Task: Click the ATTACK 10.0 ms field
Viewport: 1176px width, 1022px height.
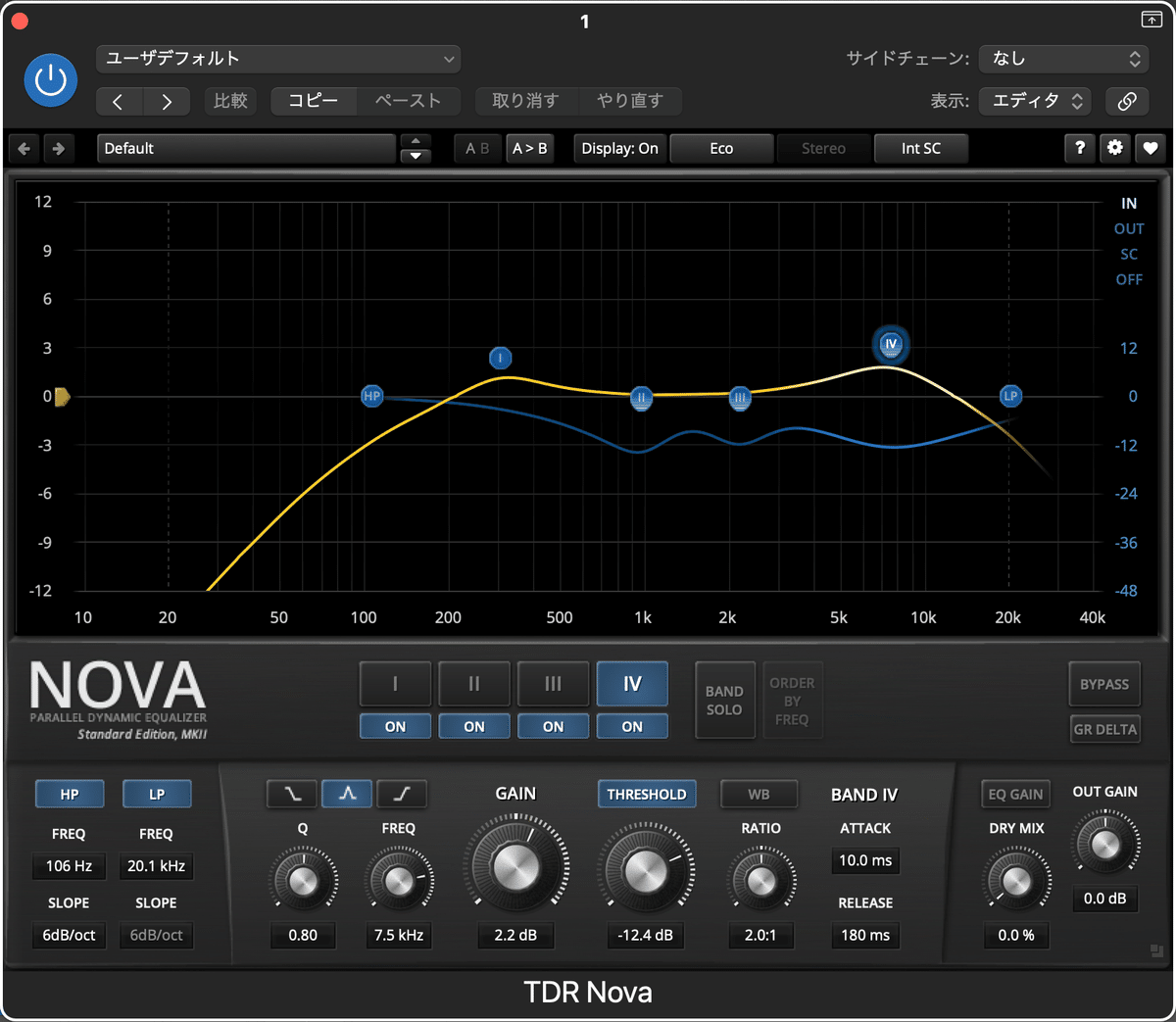Action: 865,860
